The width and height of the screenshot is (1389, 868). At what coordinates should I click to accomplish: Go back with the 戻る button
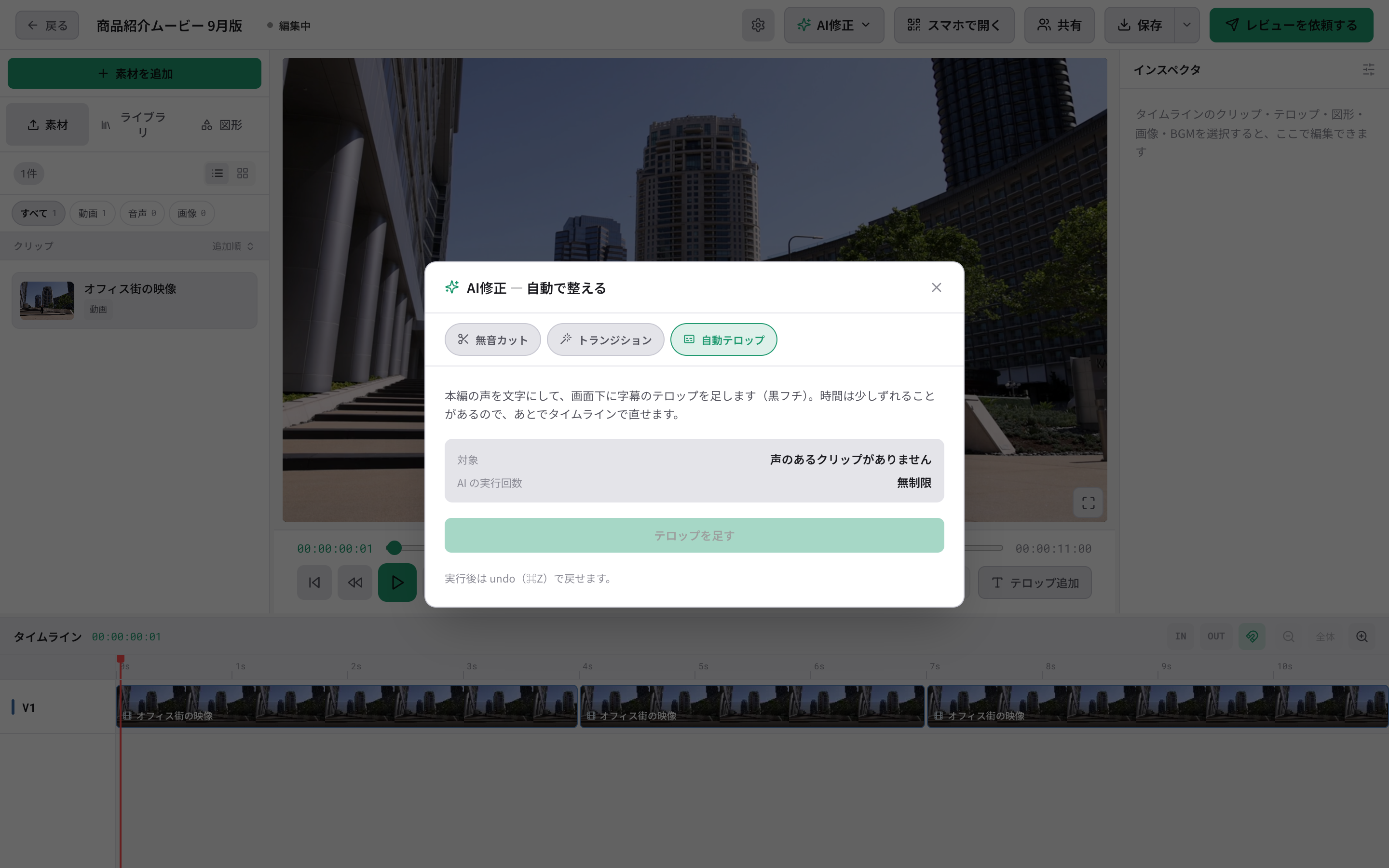click(47, 25)
